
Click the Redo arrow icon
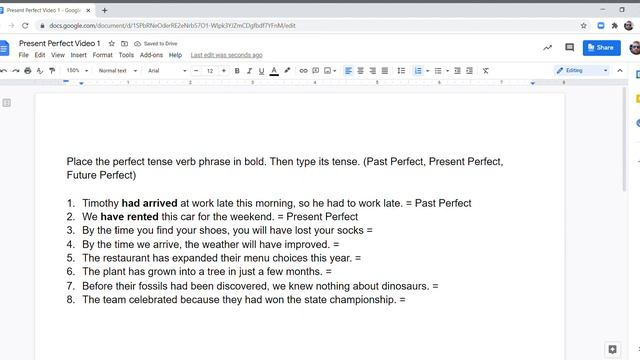pyautogui.click(x=16, y=71)
